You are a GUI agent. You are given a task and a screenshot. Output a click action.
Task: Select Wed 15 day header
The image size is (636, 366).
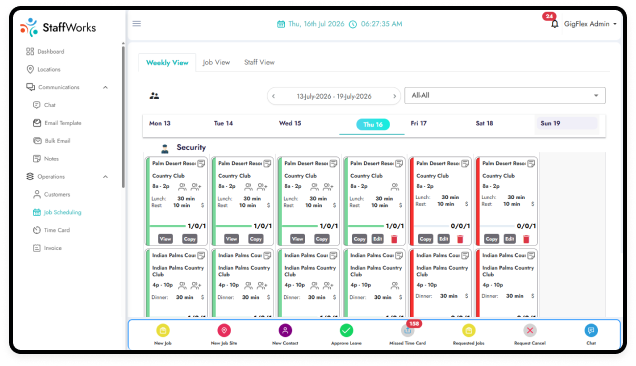[x=290, y=123]
